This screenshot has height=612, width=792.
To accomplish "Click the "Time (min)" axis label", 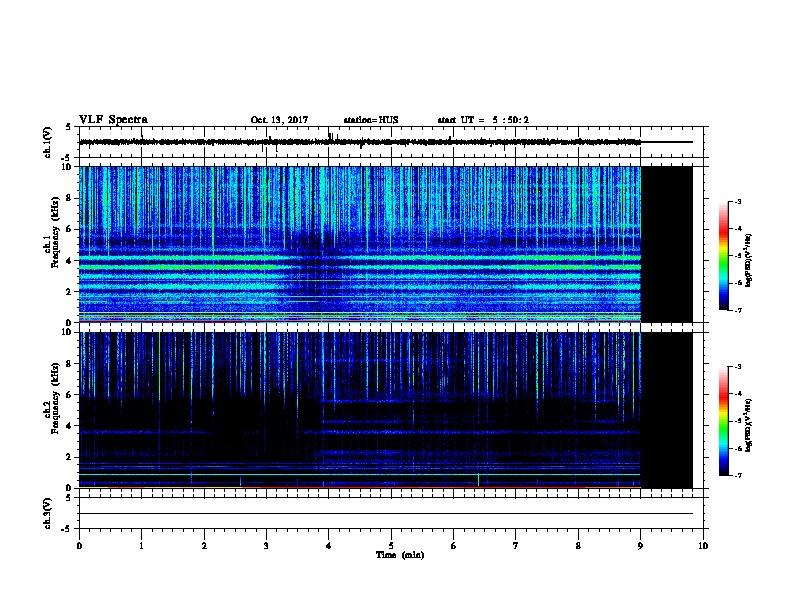I will [x=400, y=555].
